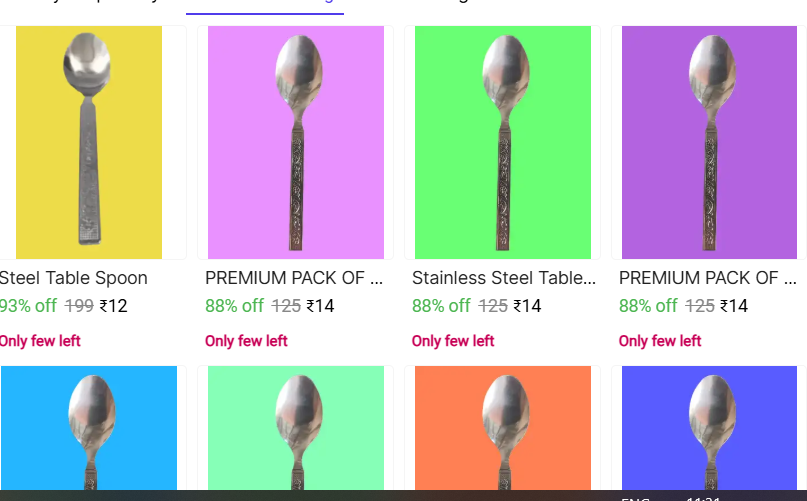View the spoon on purple background in top row
This screenshot has height=501, width=807.
[709, 143]
